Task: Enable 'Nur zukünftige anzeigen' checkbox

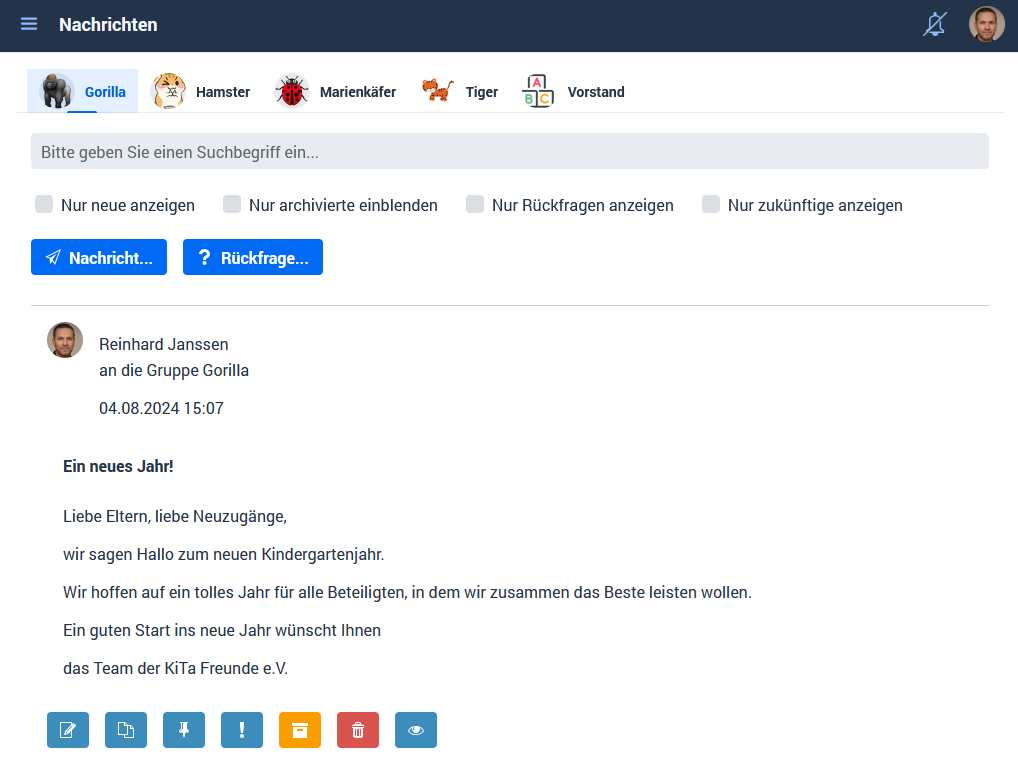Action: (711, 204)
